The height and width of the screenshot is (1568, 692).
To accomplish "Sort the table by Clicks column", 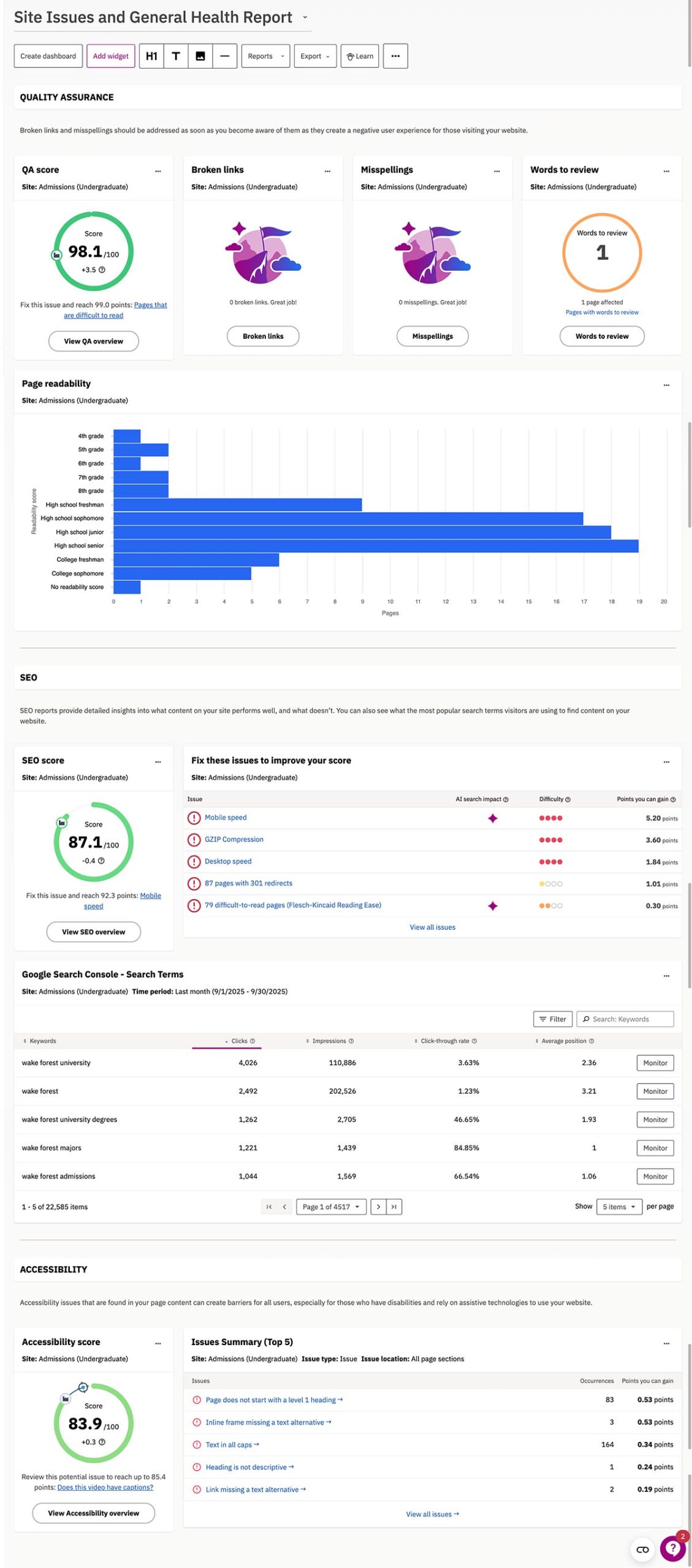I will click(x=240, y=1041).
